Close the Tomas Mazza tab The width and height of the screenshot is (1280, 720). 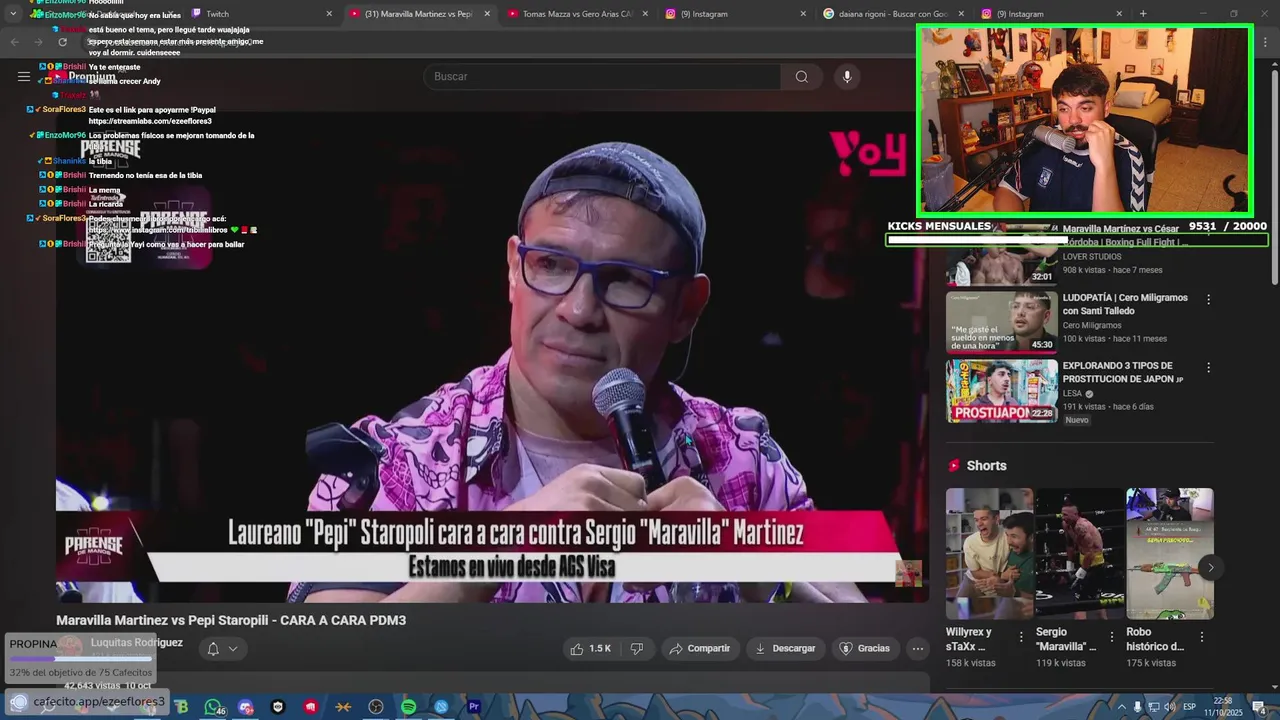click(645, 14)
